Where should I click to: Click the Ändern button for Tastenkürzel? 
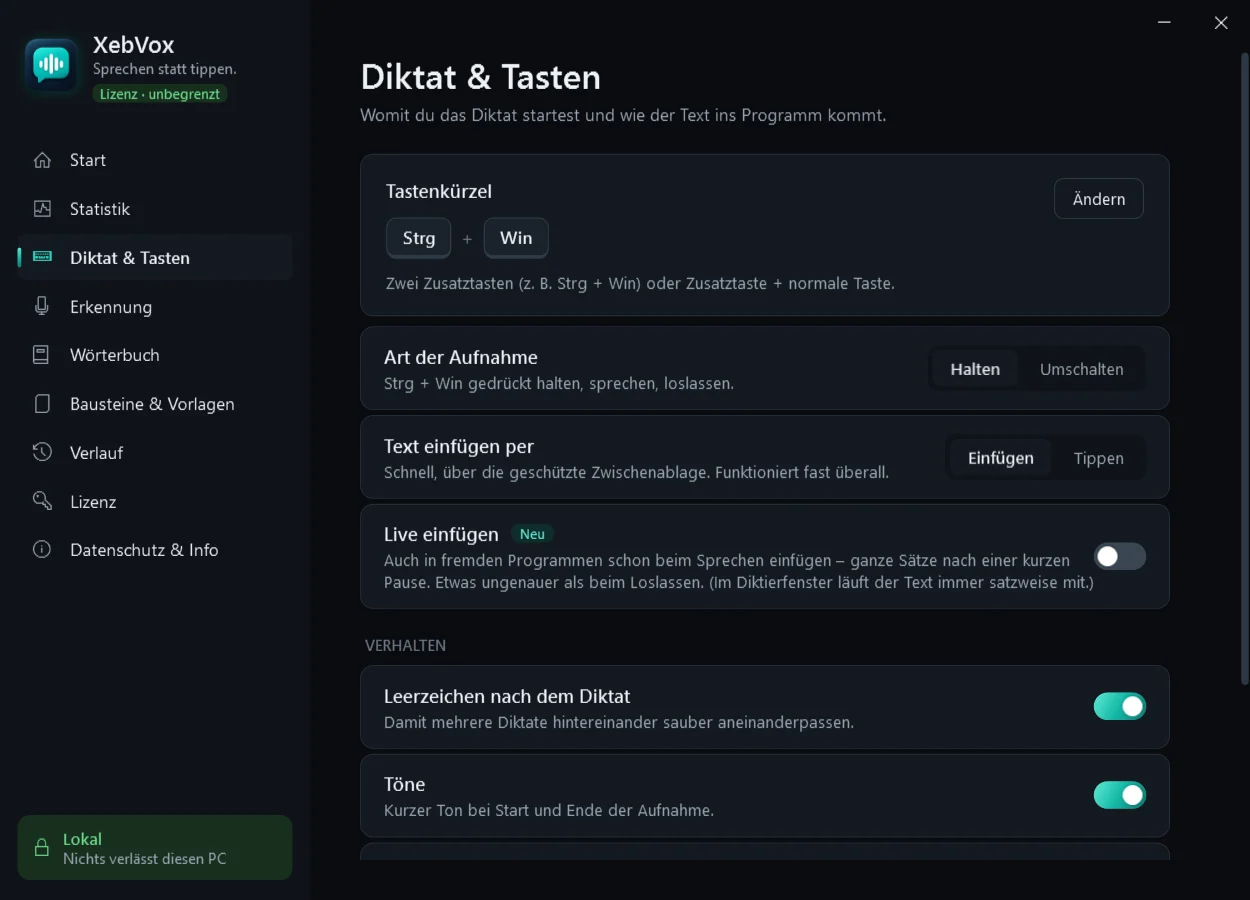1099,199
